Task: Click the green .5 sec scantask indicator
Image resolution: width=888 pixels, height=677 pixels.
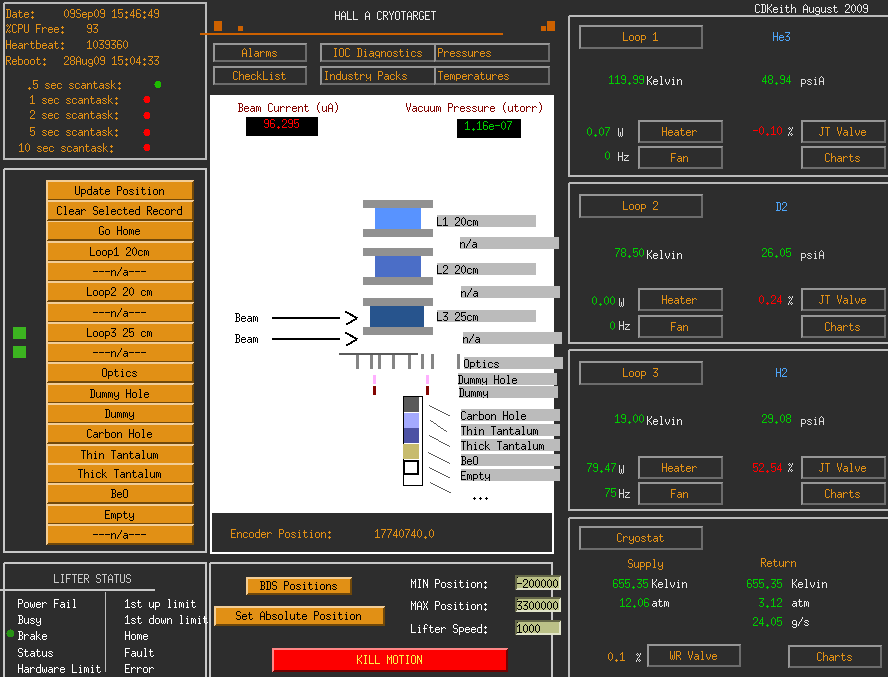Action: coord(158,84)
